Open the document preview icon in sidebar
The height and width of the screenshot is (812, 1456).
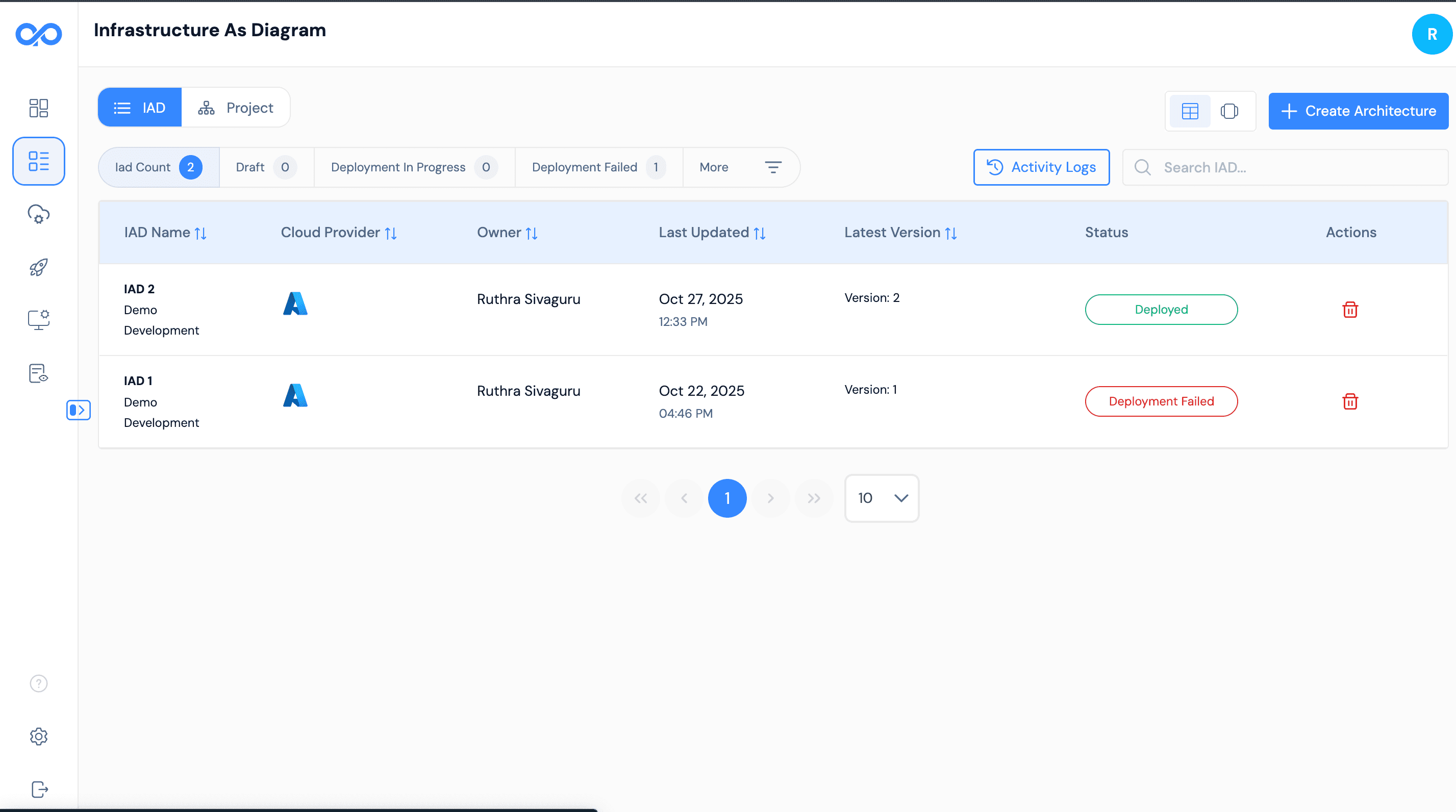(x=38, y=372)
